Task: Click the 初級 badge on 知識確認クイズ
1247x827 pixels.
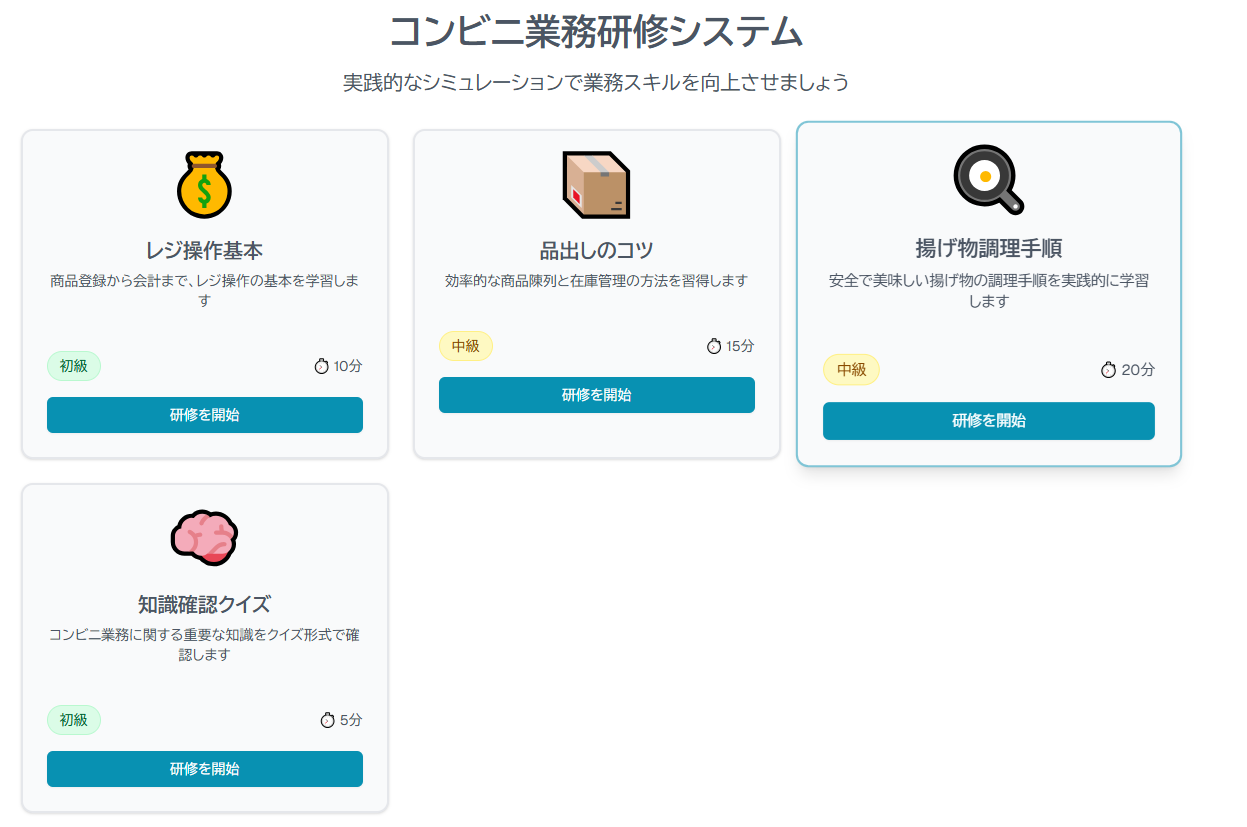Action: (x=74, y=720)
